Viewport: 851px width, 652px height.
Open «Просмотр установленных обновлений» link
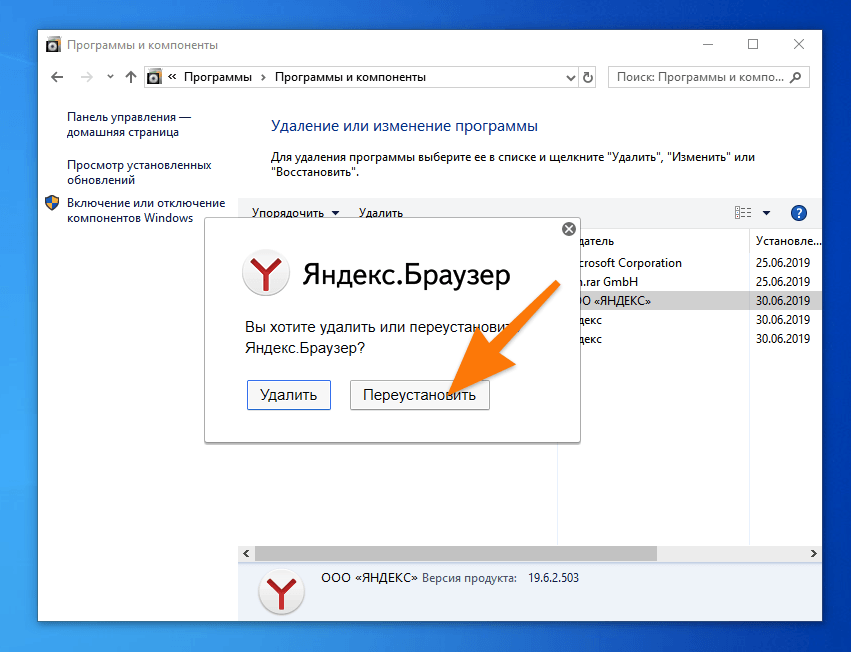point(139,172)
